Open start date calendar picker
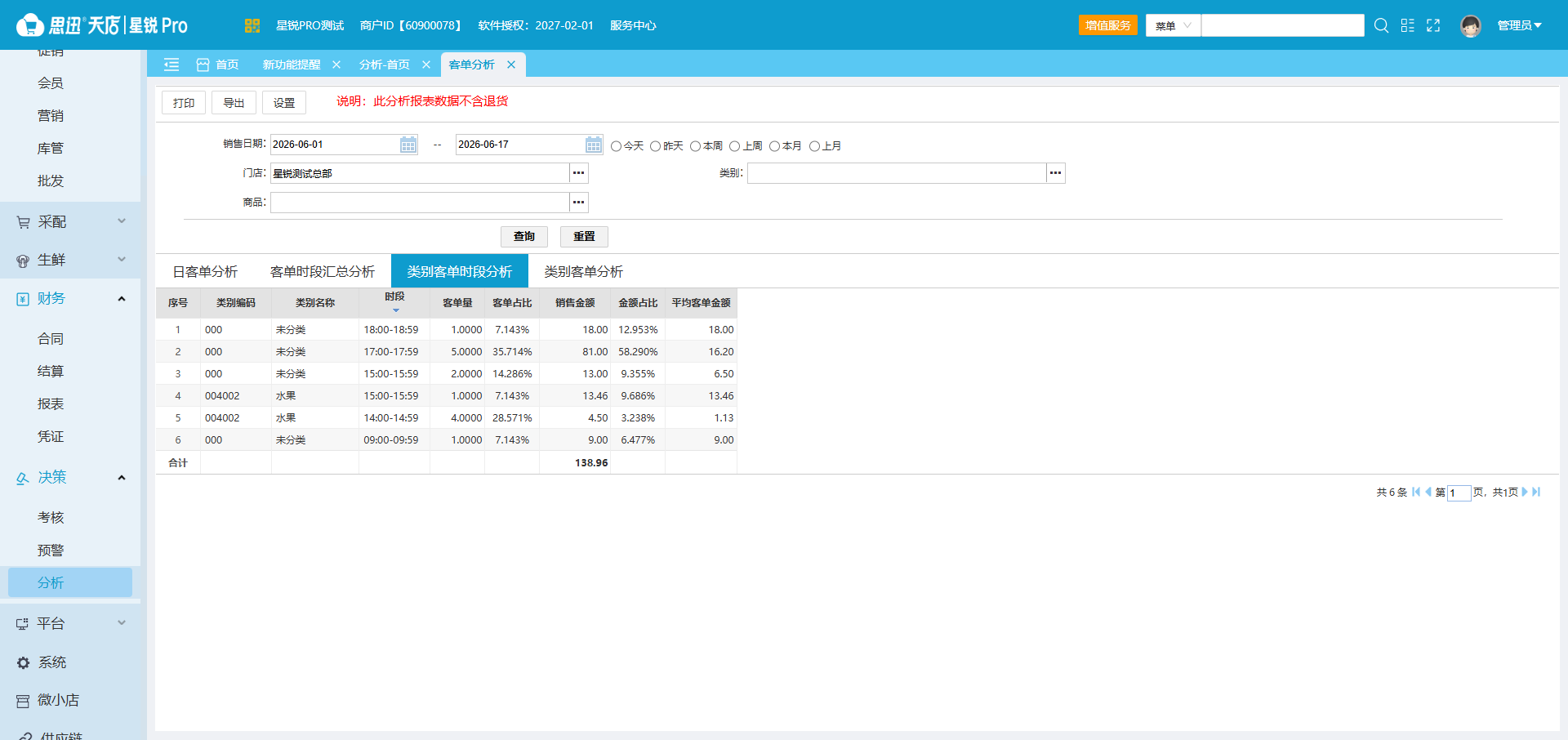1568x740 pixels. [x=408, y=145]
